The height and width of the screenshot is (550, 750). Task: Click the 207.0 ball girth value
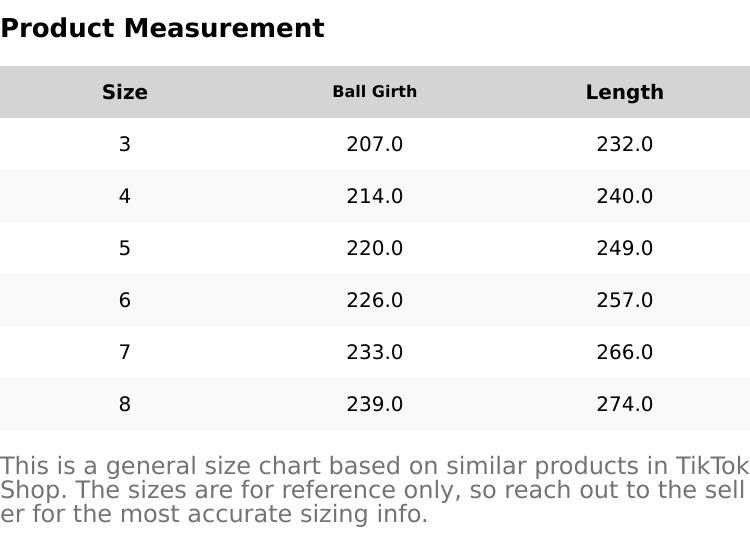(375, 144)
